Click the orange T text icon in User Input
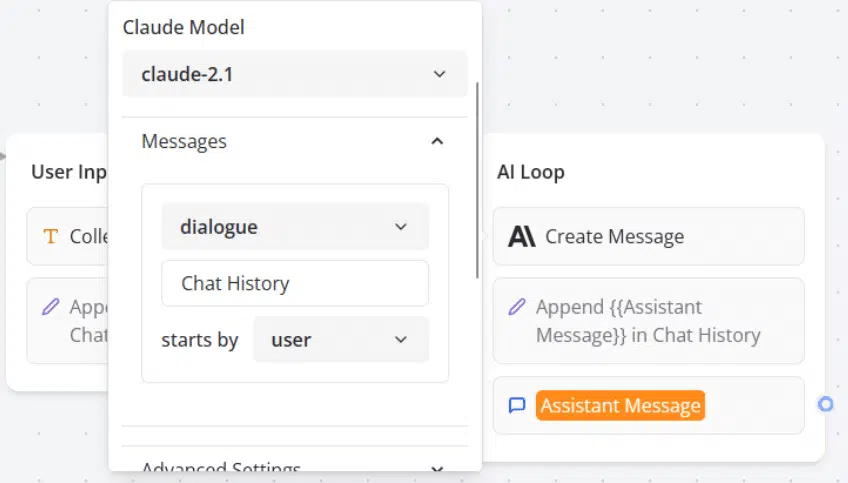 click(50, 236)
